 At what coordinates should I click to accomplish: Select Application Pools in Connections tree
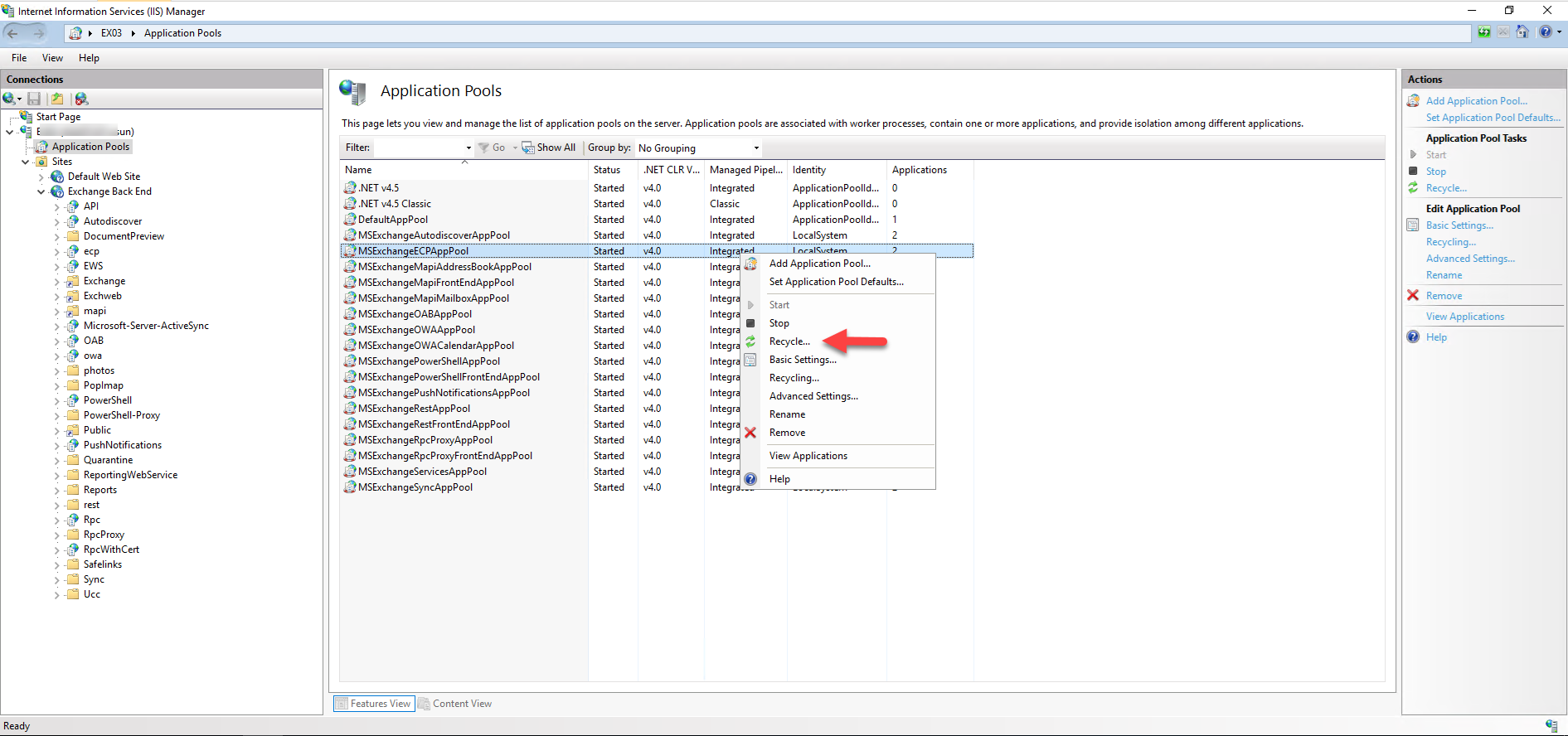[x=90, y=147]
